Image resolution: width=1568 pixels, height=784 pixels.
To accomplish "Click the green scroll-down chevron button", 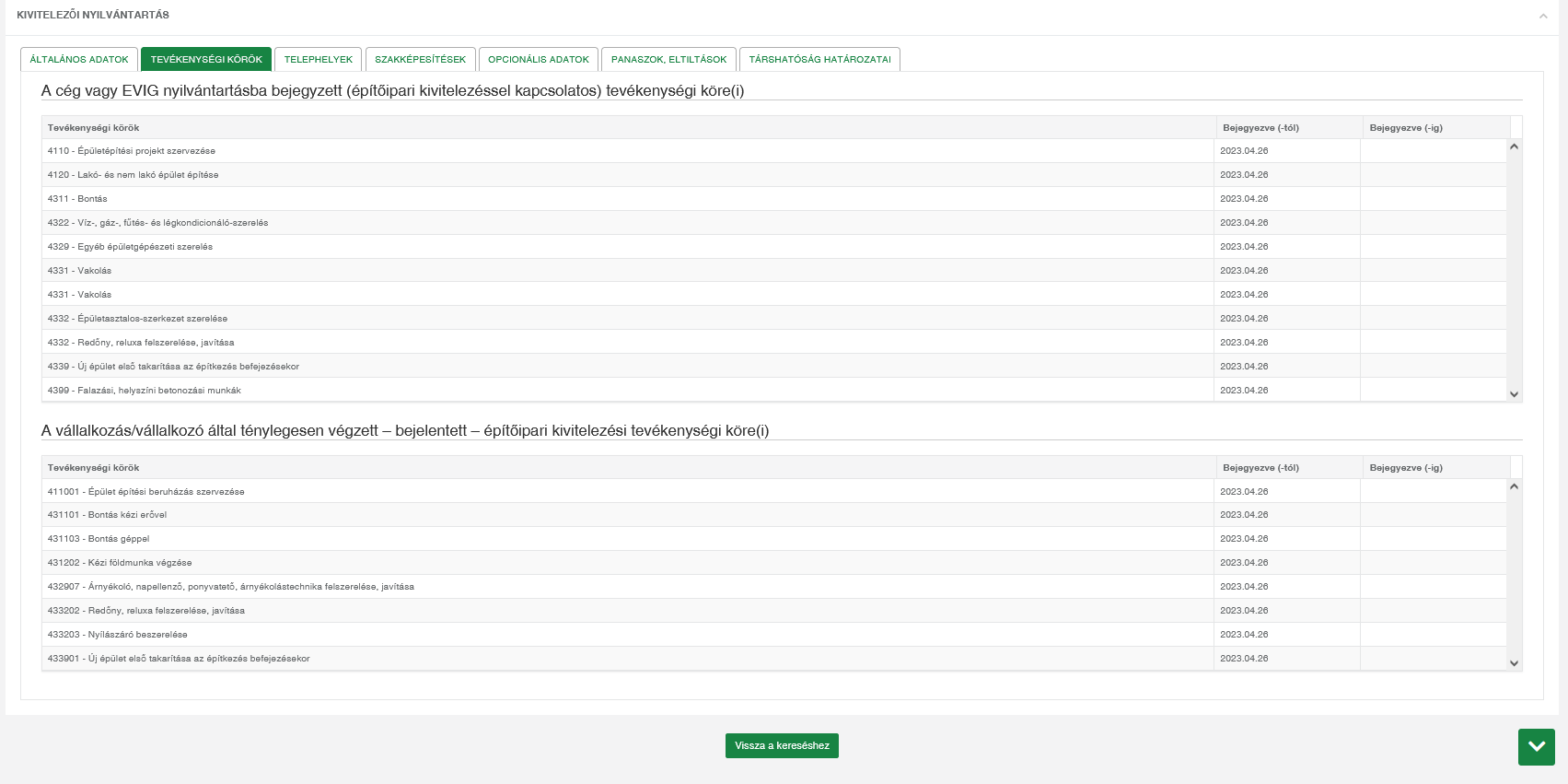I will 1536,746.
